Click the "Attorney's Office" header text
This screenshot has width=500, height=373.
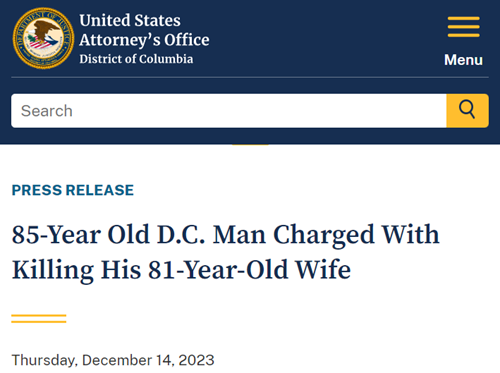tap(144, 40)
